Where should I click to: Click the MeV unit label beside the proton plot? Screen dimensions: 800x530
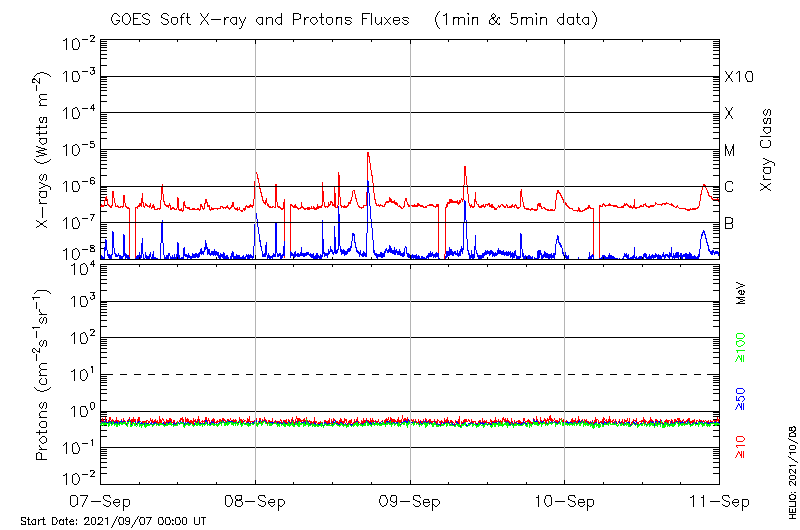[x=741, y=293]
